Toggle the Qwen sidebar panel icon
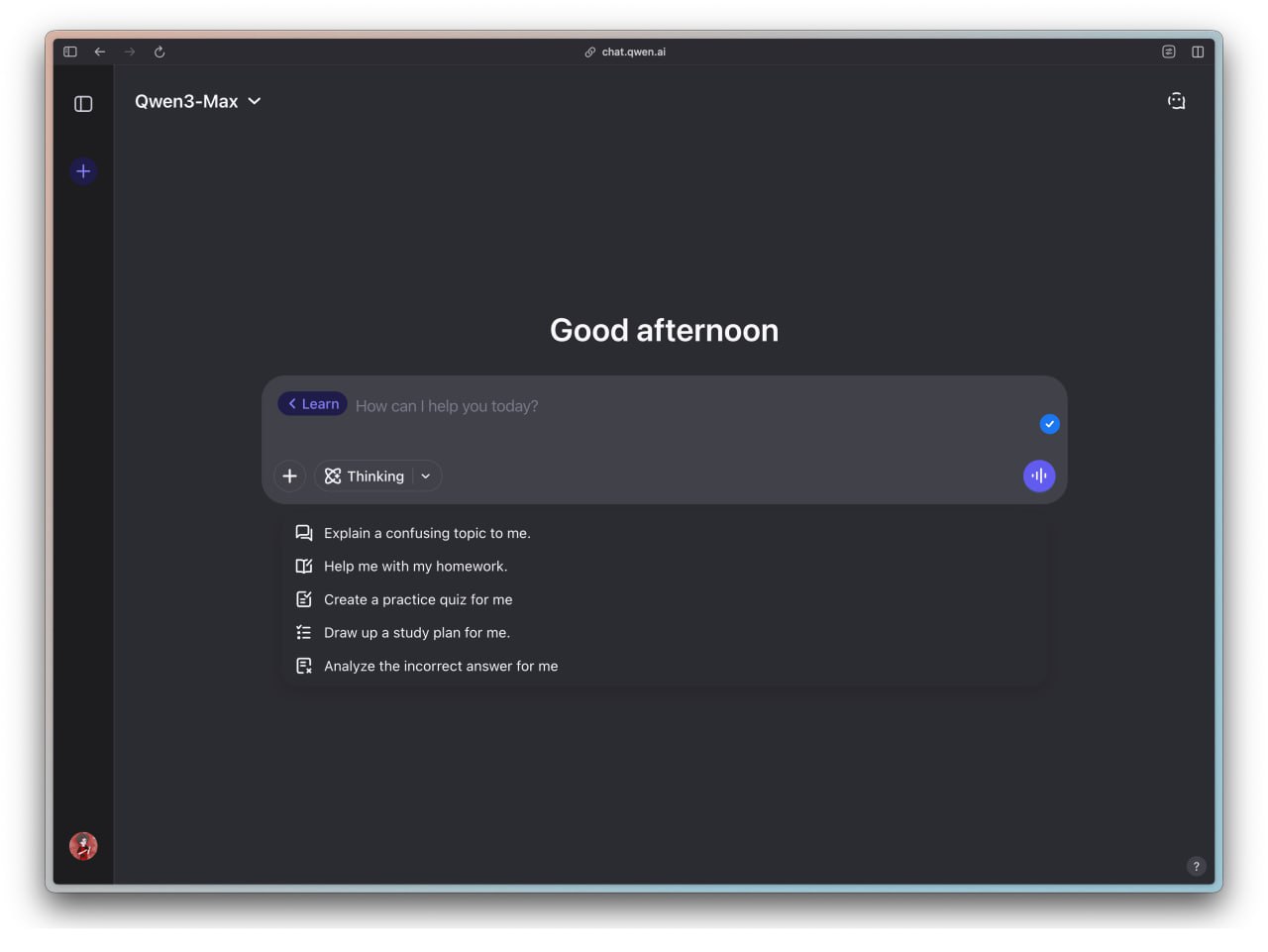The height and width of the screenshot is (952, 1268). [83, 104]
